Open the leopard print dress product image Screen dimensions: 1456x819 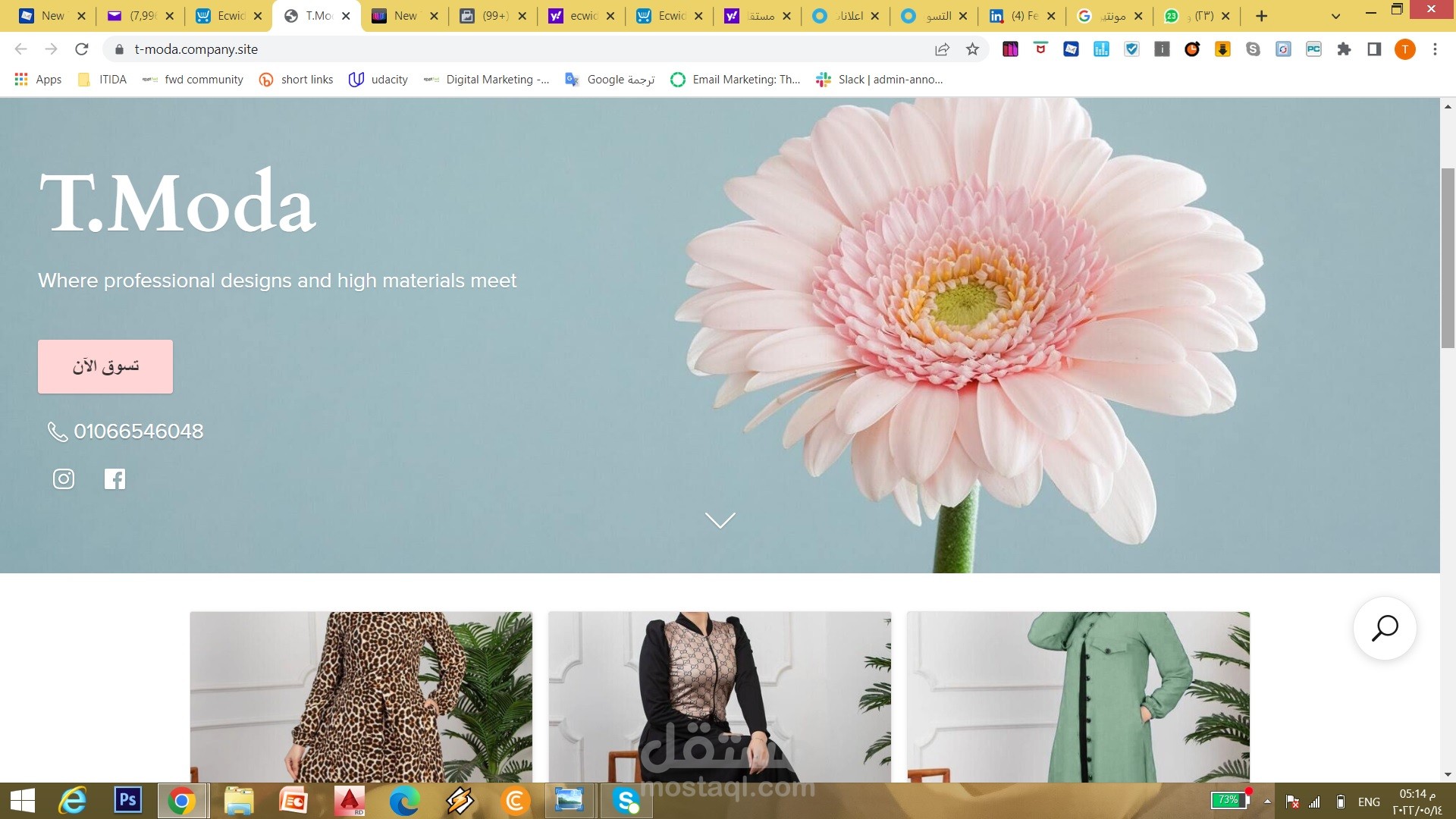(361, 697)
